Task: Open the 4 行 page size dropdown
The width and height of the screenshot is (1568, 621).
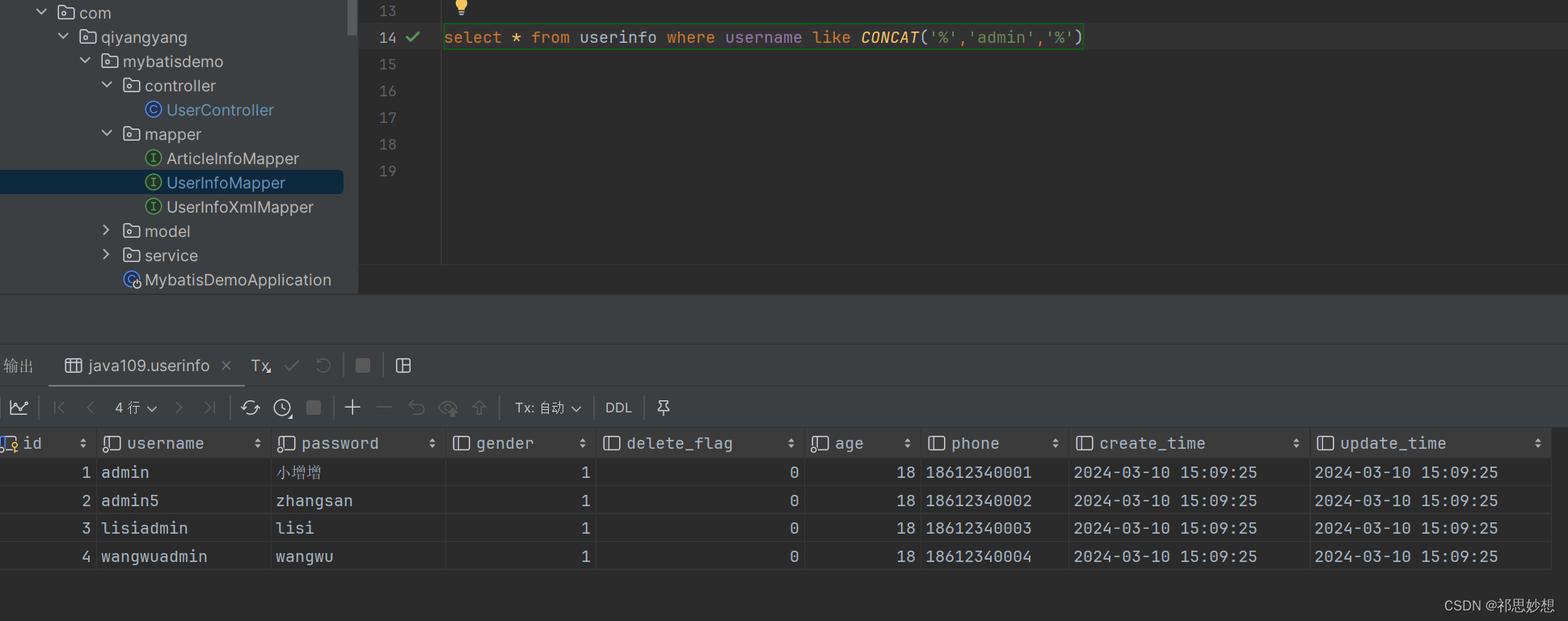Action: pos(135,408)
